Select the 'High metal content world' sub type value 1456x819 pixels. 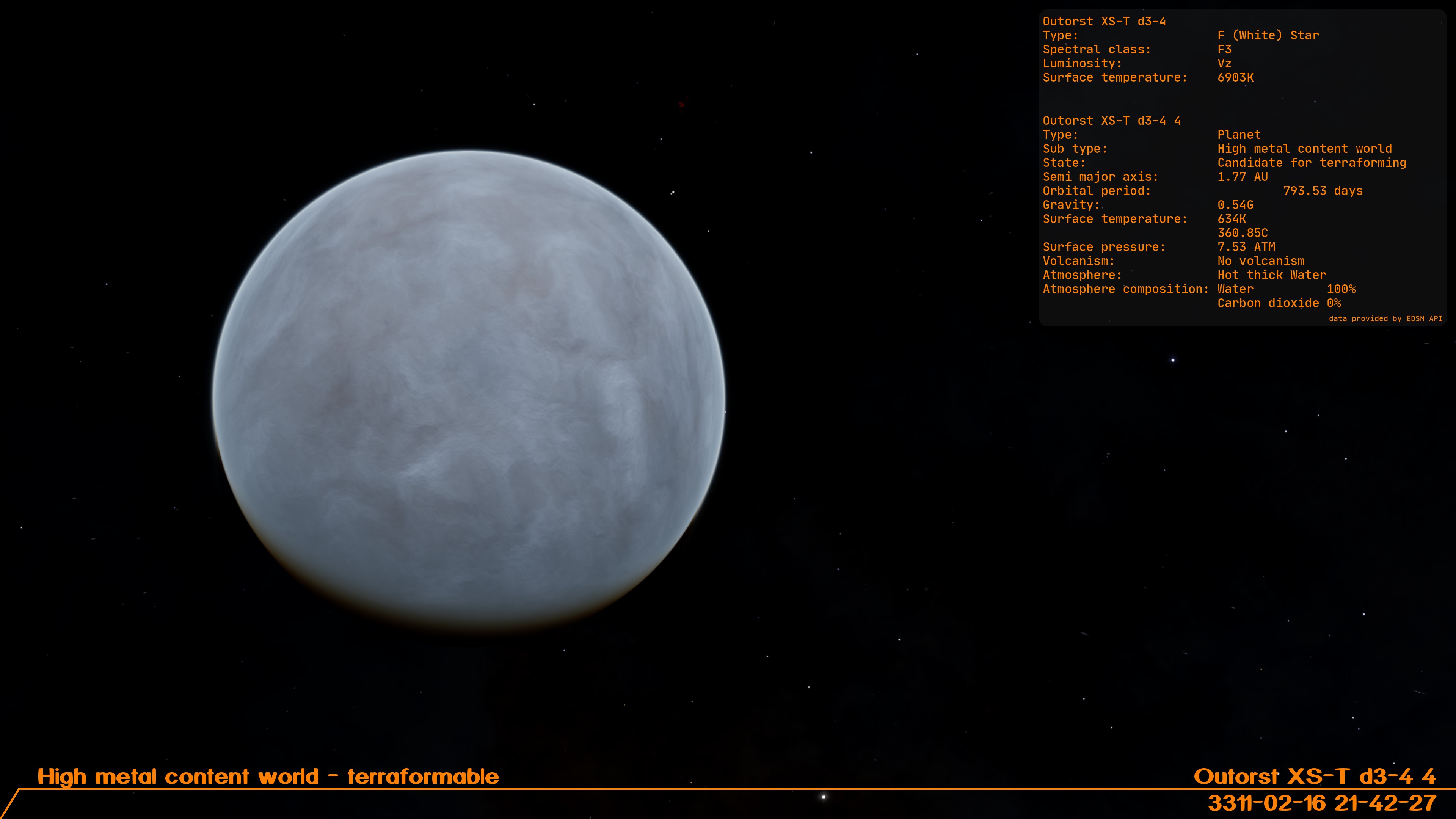1304,149
